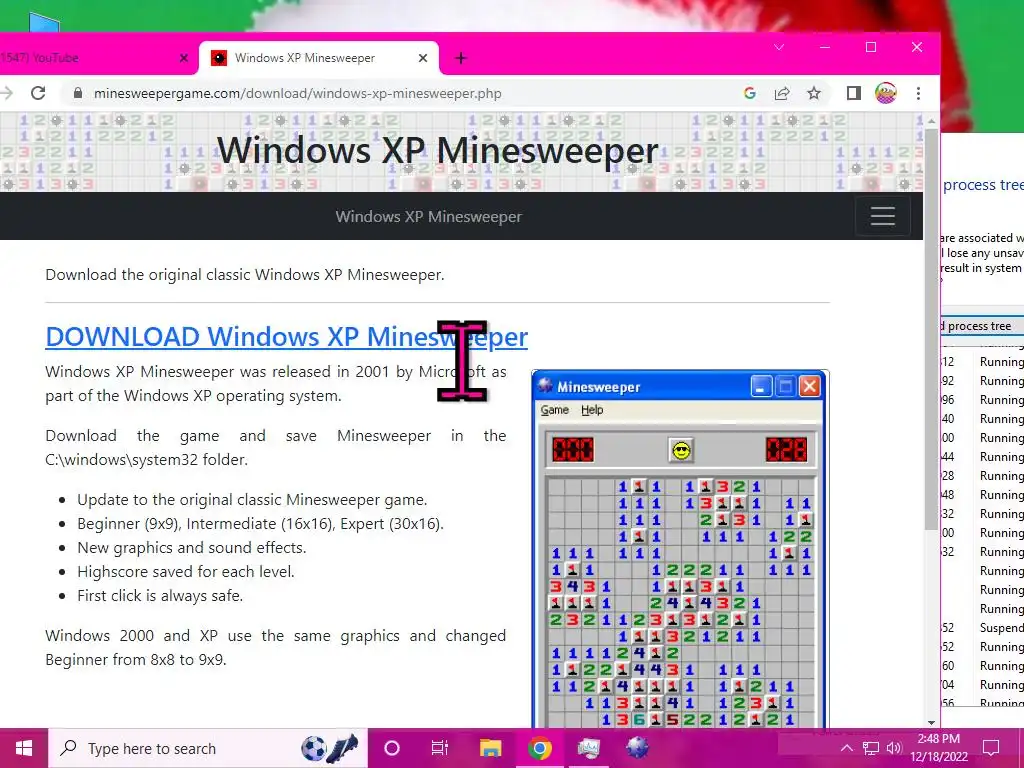Share this page icon in Chrome

click(x=782, y=93)
